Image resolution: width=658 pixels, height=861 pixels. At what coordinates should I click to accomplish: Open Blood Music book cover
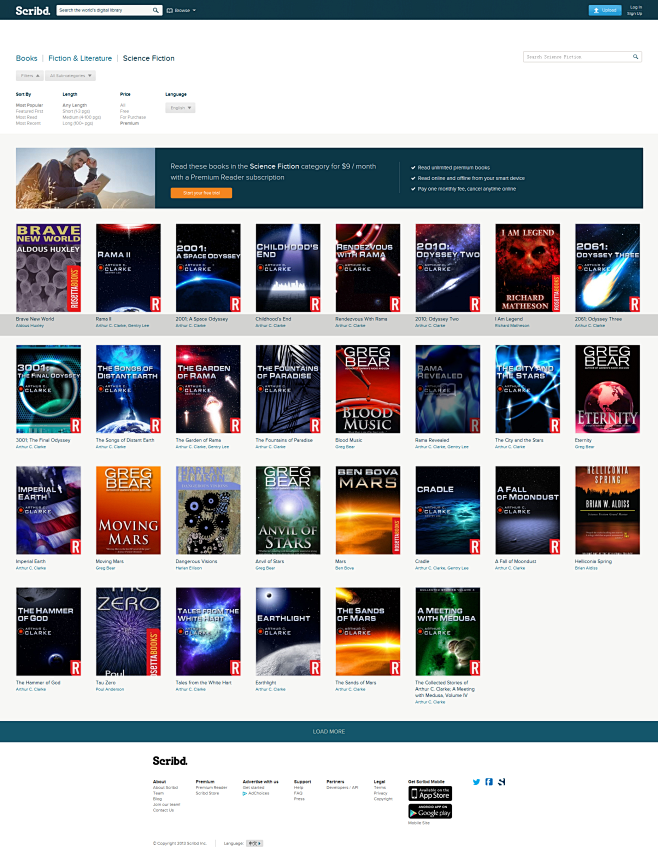368,389
